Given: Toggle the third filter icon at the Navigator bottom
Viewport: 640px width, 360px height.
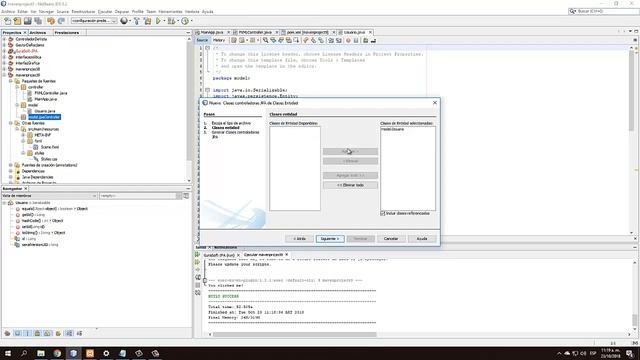Looking at the screenshot, I should [x=27, y=333].
